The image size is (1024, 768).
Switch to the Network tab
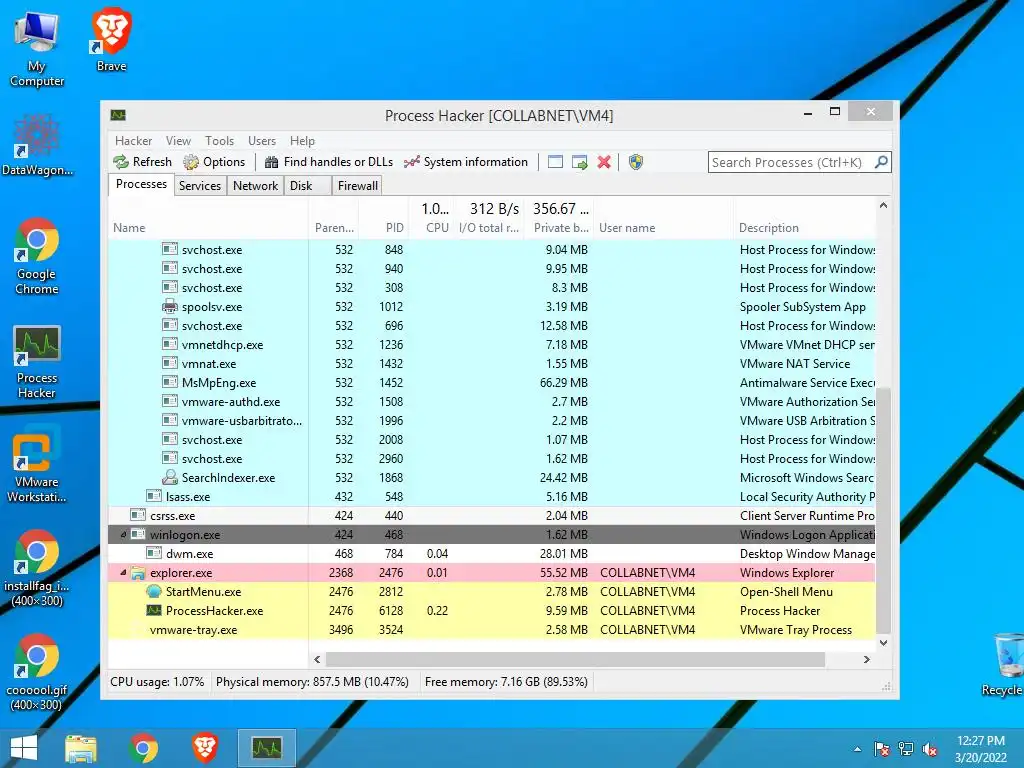click(x=255, y=185)
